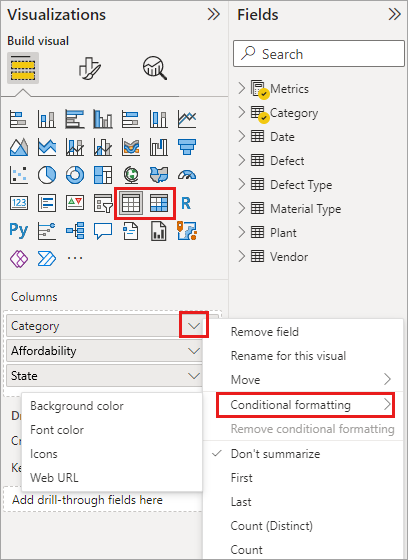Choose Background color formatting option
The image size is (408, 560).
[x=77, y=406]
